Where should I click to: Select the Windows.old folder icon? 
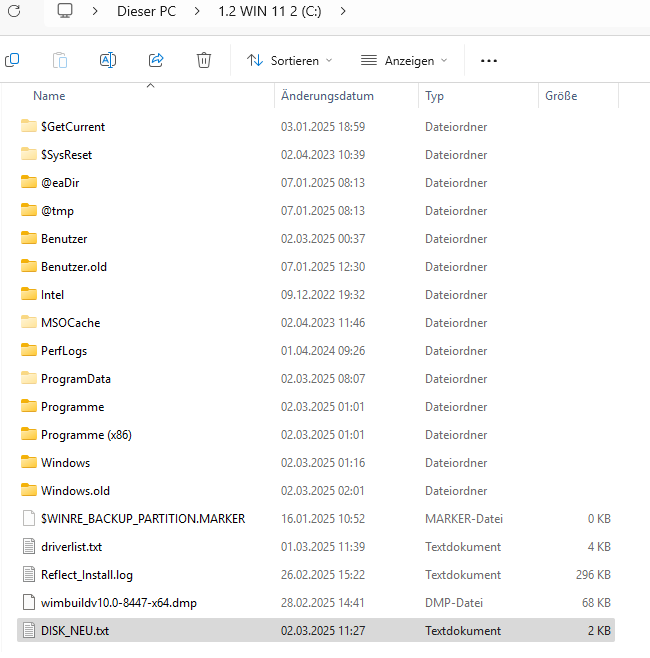point(29,490)
